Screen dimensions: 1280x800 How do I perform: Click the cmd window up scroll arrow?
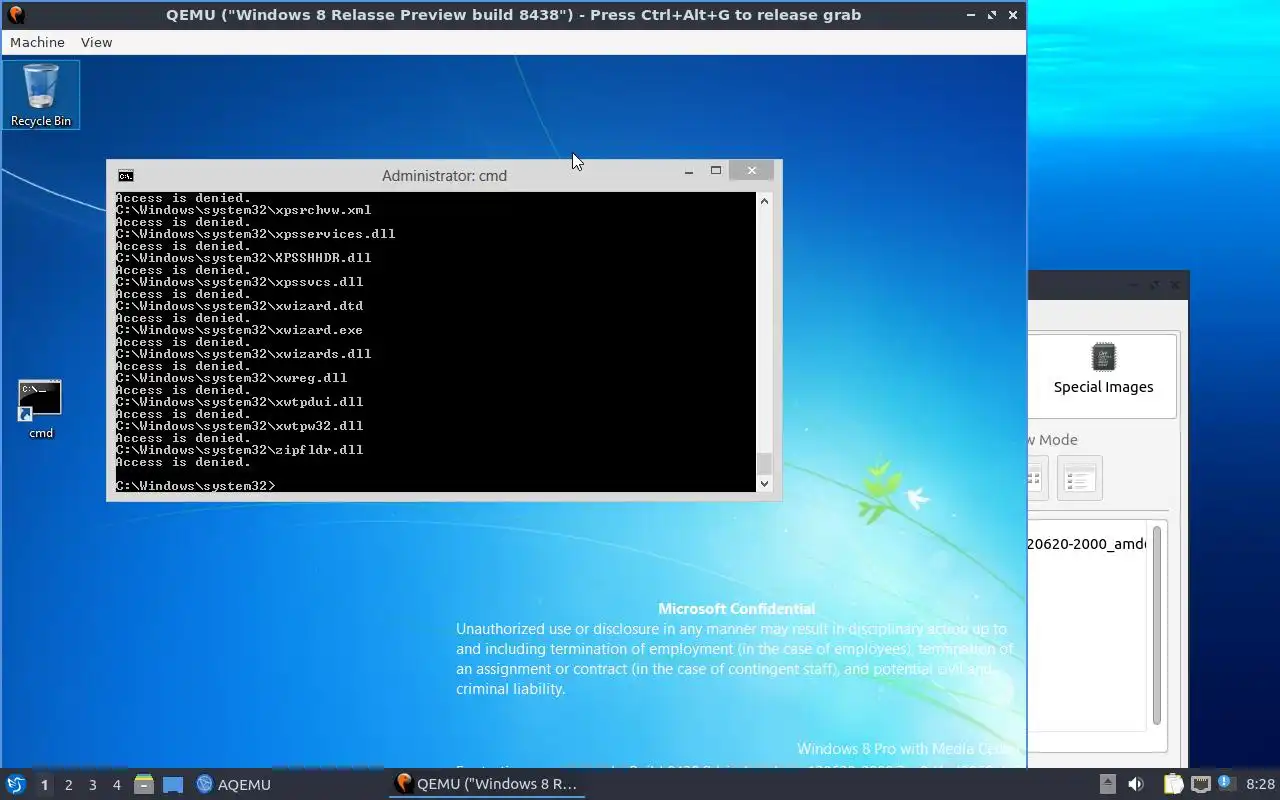[x=764, y=201]
